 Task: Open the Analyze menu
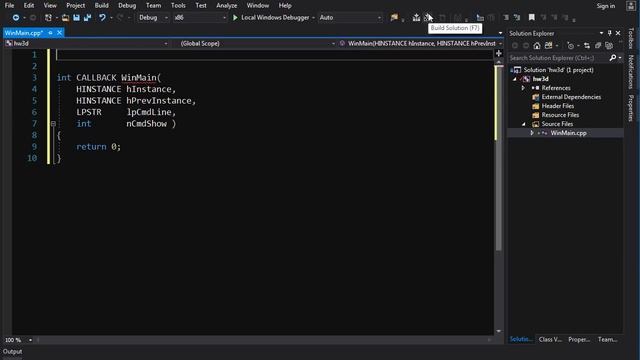click(x=227, y=6)
